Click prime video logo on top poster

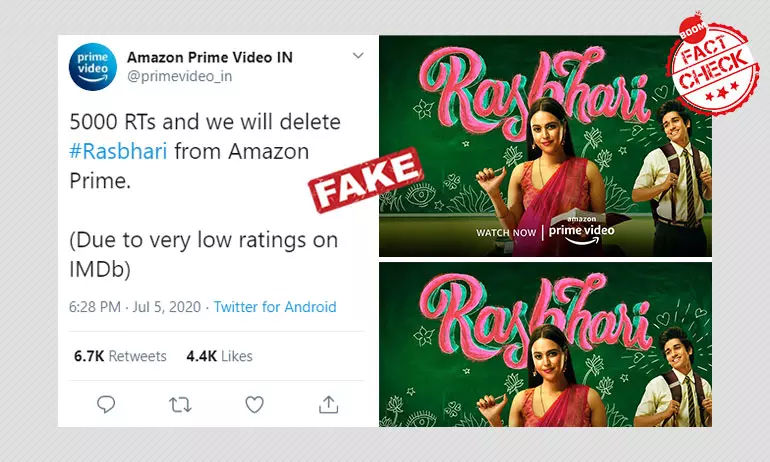[x=581, y=230]
